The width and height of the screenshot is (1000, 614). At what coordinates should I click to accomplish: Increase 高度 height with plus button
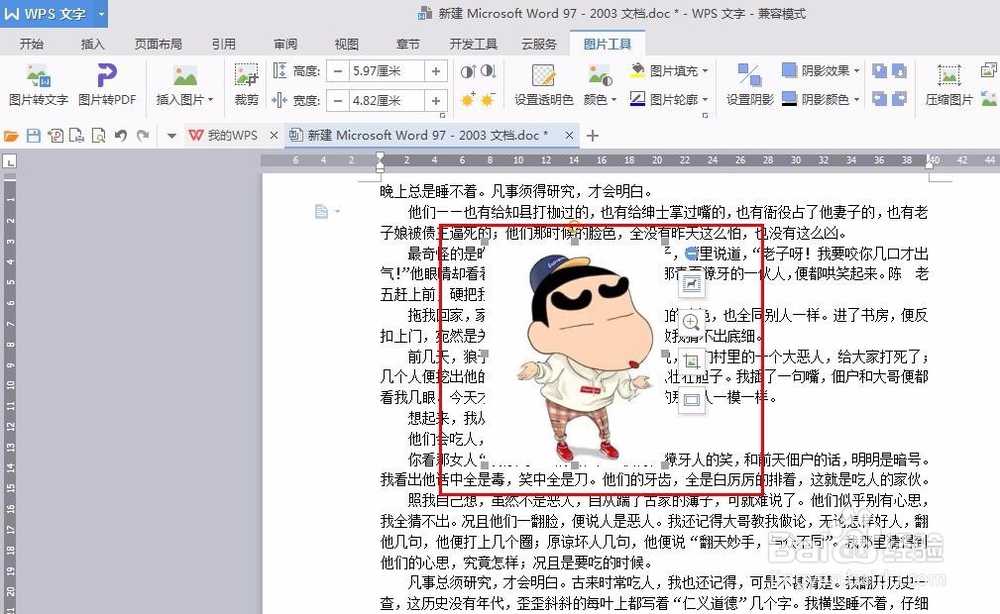pyautogui.click(x=436, y=71)
